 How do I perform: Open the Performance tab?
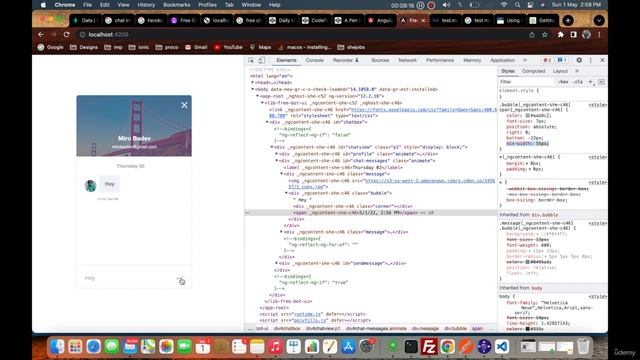pos(440,60)
